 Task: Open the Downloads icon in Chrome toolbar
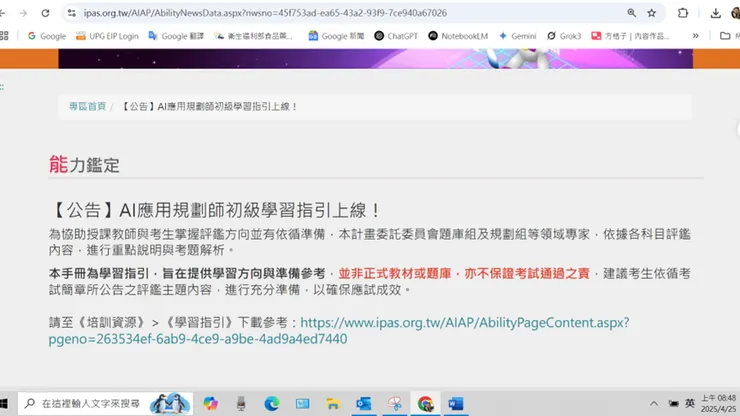click(715, 13)
